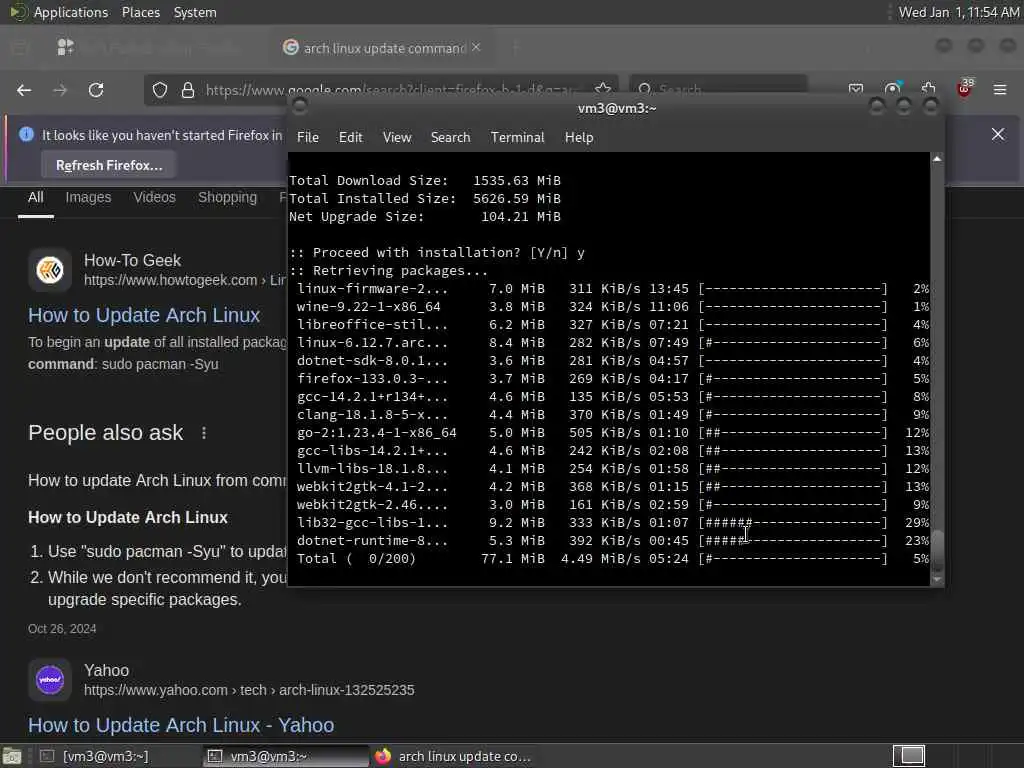Open the Firefox hamburger menu

point(1000,89)
